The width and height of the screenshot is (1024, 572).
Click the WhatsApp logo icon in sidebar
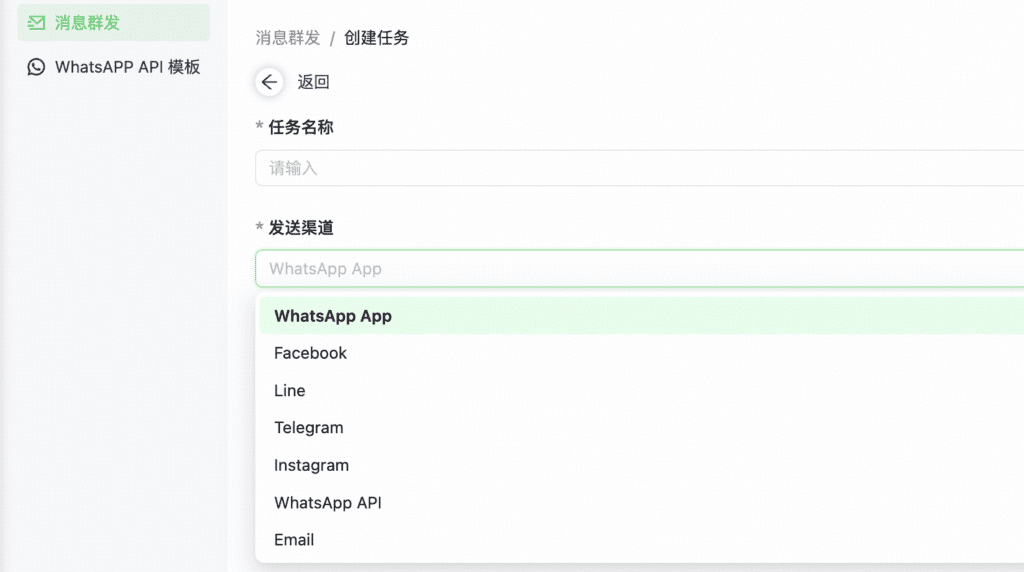[37, 67]
